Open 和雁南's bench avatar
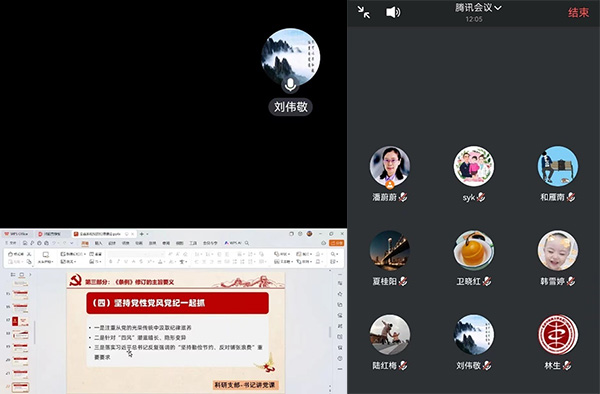Viewport: 600px width, 394px height. tap(558, 166)
